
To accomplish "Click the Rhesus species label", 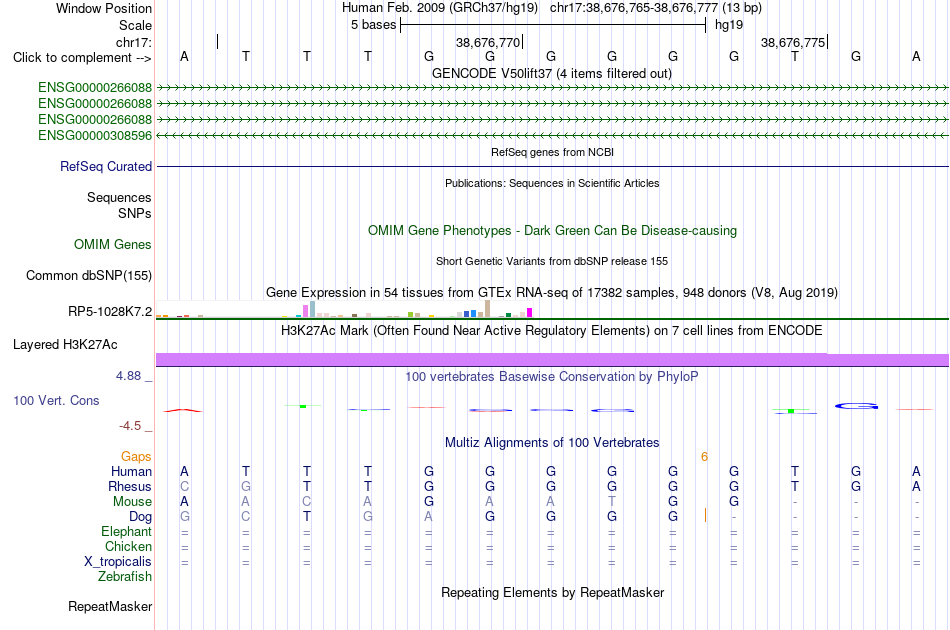I will (130, 487).
